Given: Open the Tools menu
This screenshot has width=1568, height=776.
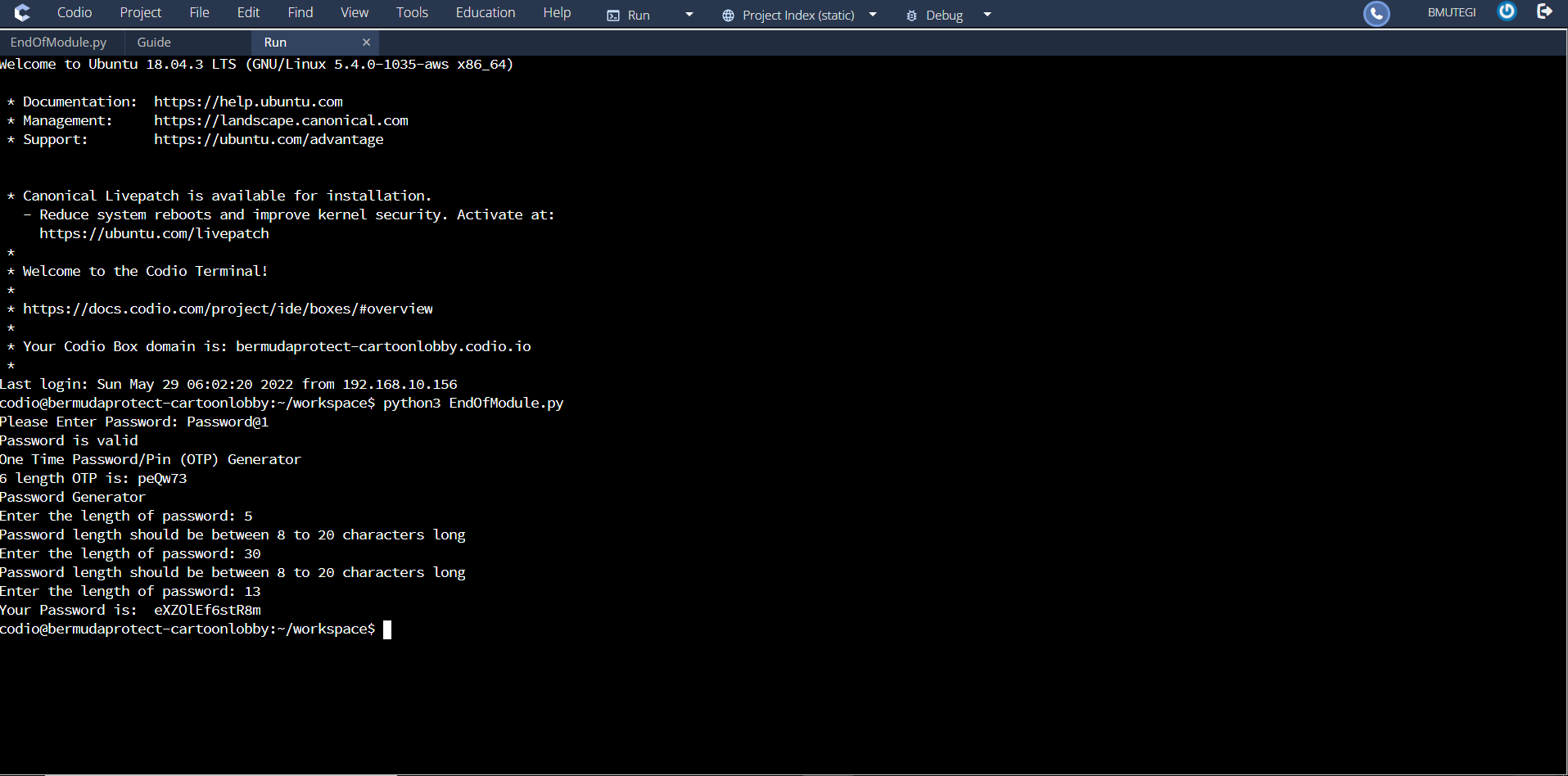Looking at the screenshot, I should (x=412, y=13).
